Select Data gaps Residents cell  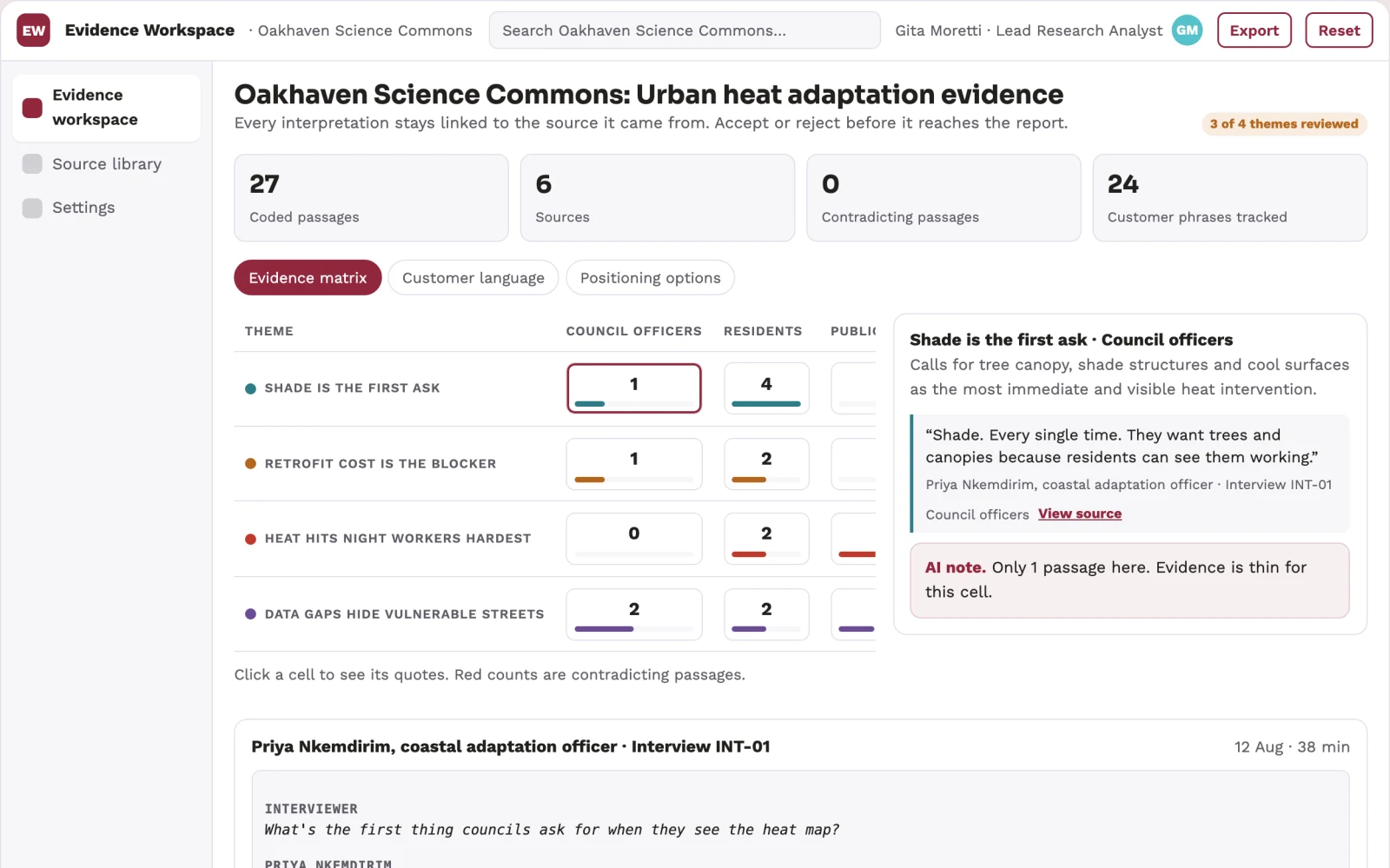click(766, 614)
